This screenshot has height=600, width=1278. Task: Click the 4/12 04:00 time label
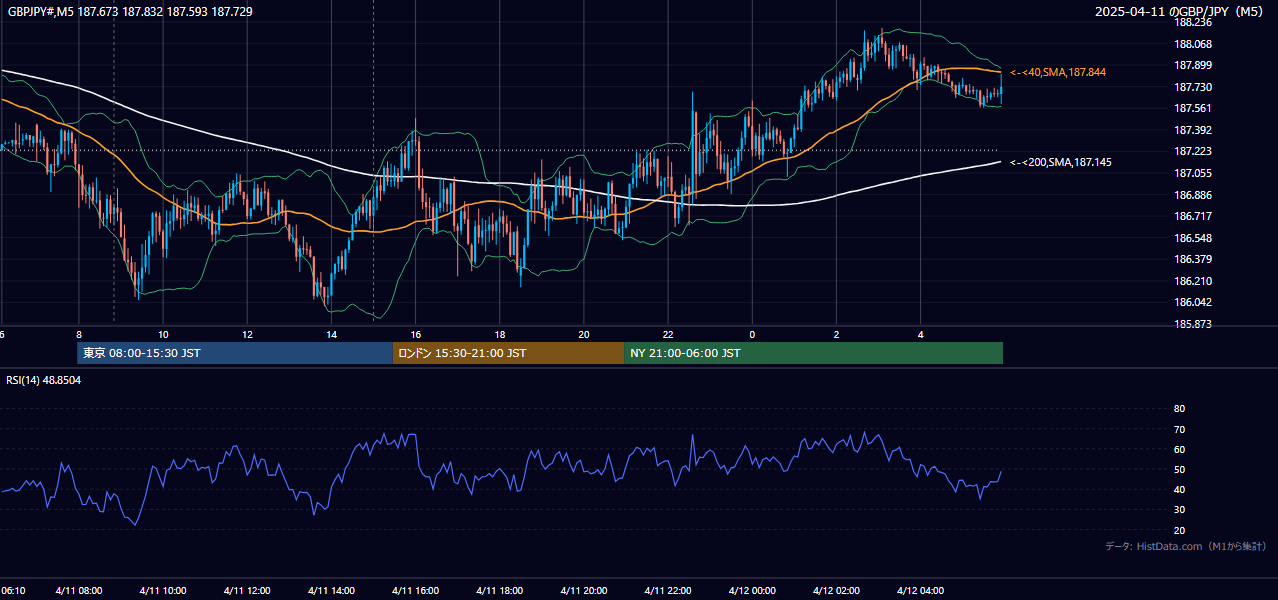click(x=920, y=591)
